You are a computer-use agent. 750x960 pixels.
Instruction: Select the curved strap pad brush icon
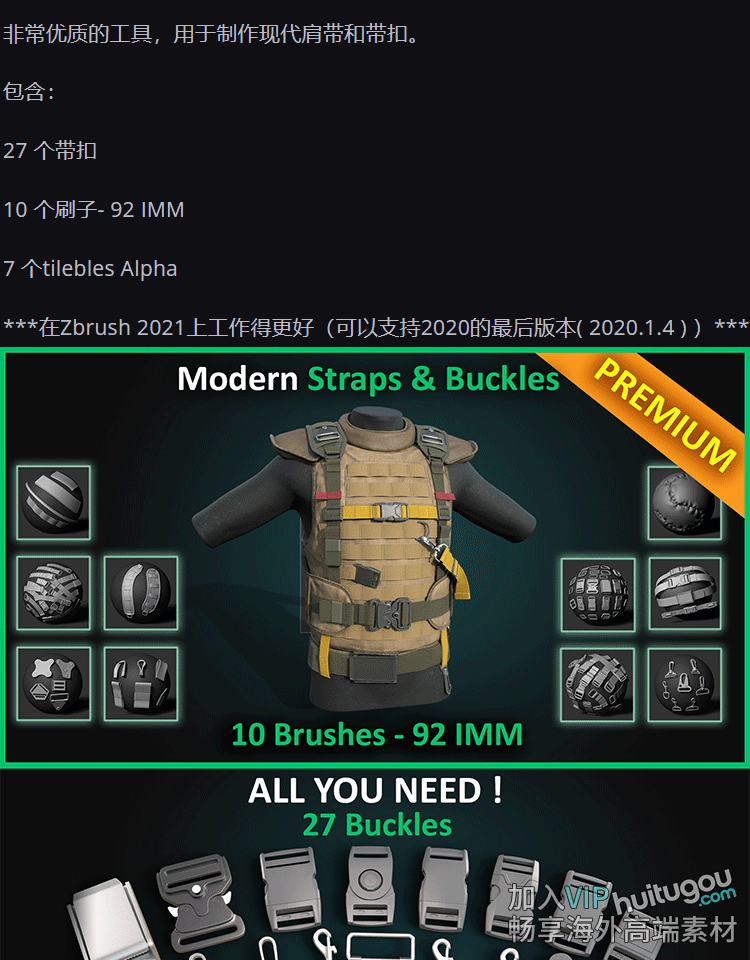tap(141, 593)
